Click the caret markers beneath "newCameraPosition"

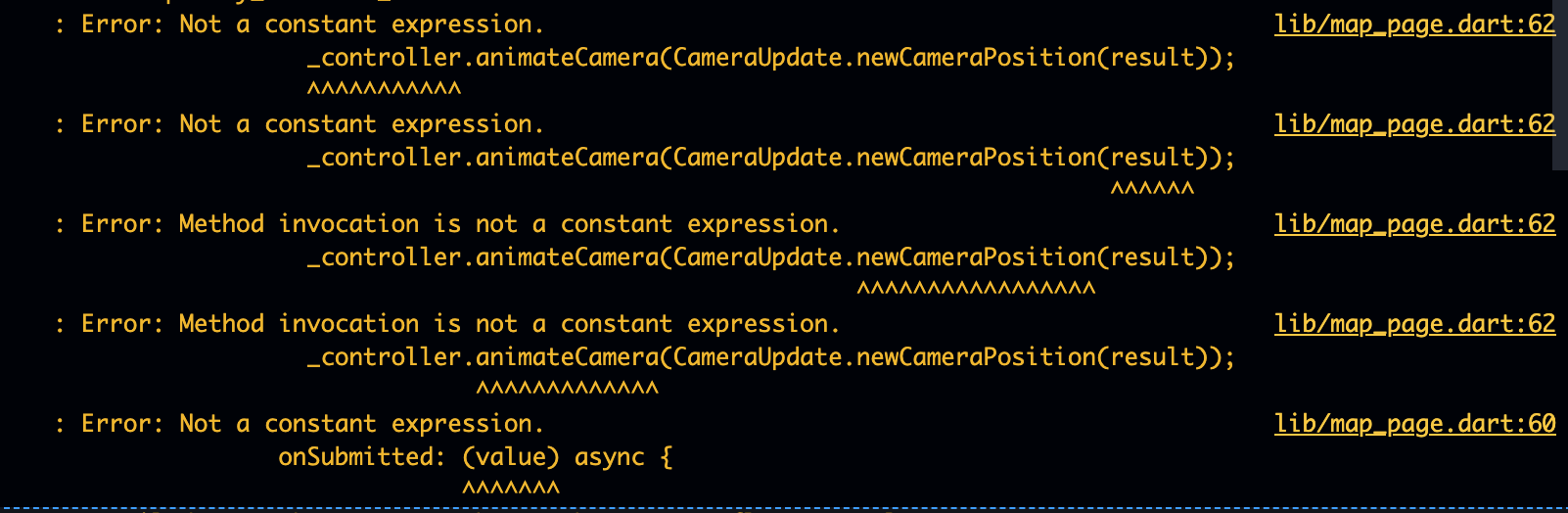(976, 289)
